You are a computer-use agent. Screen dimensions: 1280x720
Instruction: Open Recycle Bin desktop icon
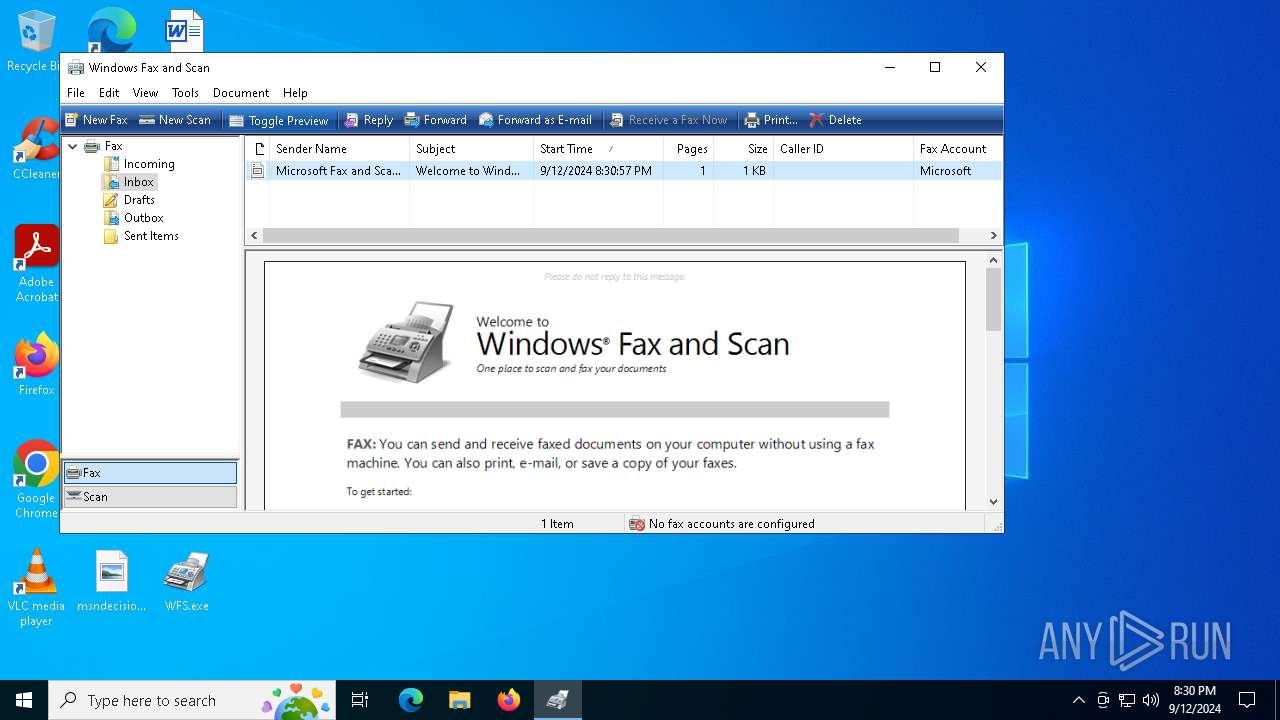click(36, 41)
